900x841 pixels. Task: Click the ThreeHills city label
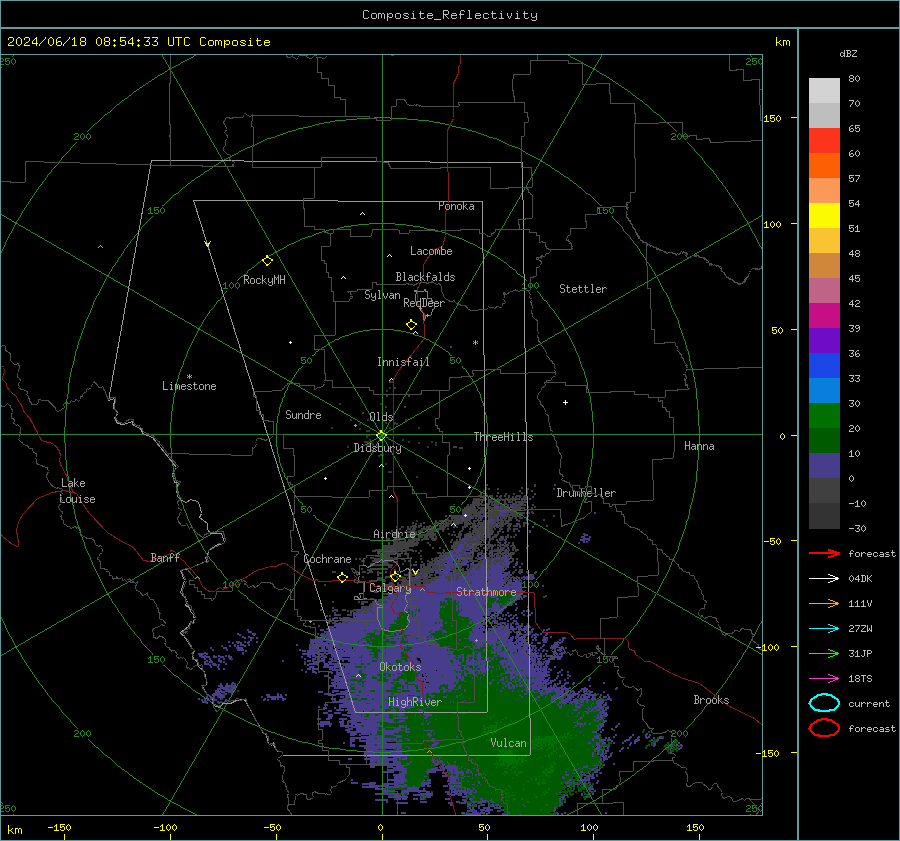(503, 437)
